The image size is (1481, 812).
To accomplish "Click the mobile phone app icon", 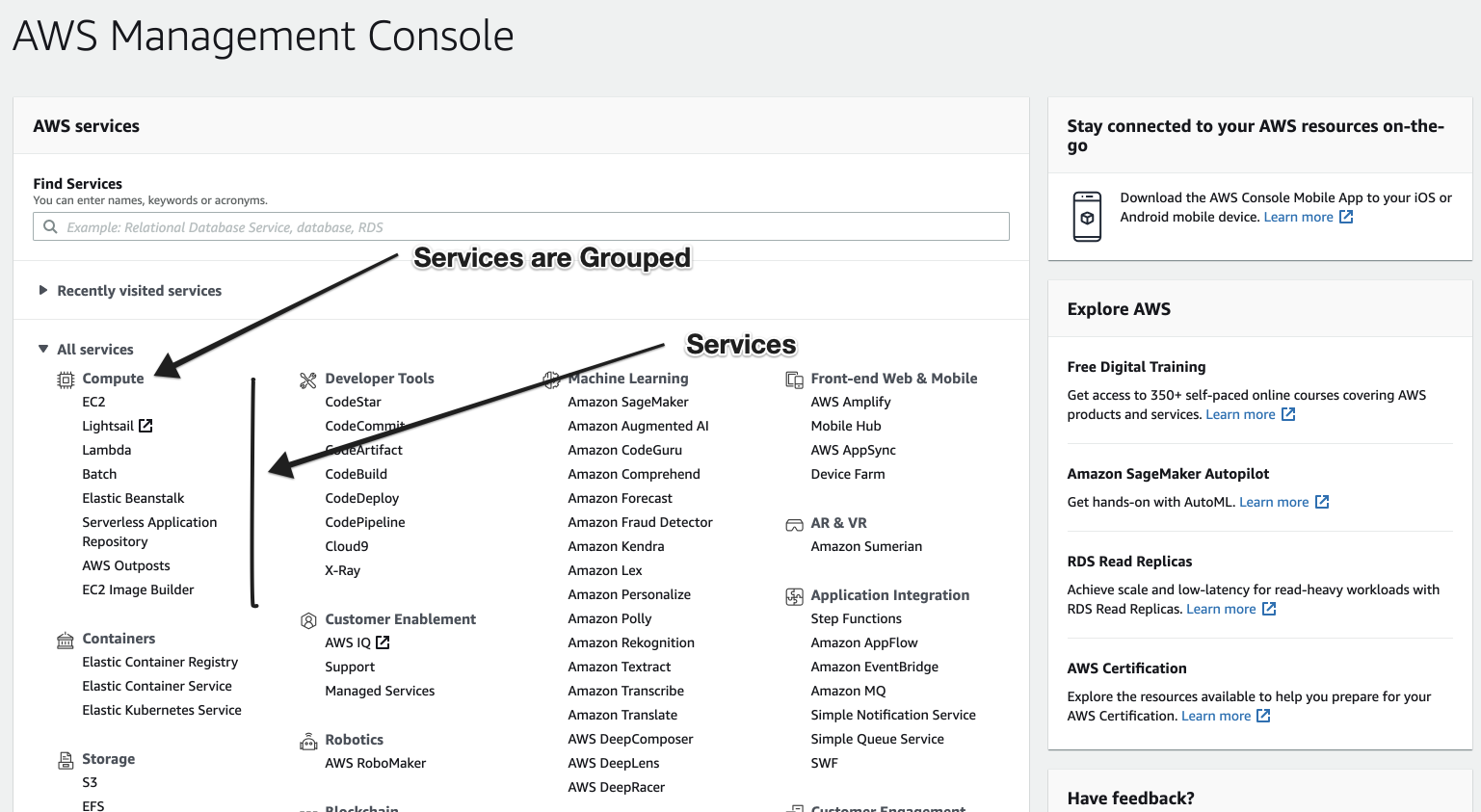I will coord(1087,216).
